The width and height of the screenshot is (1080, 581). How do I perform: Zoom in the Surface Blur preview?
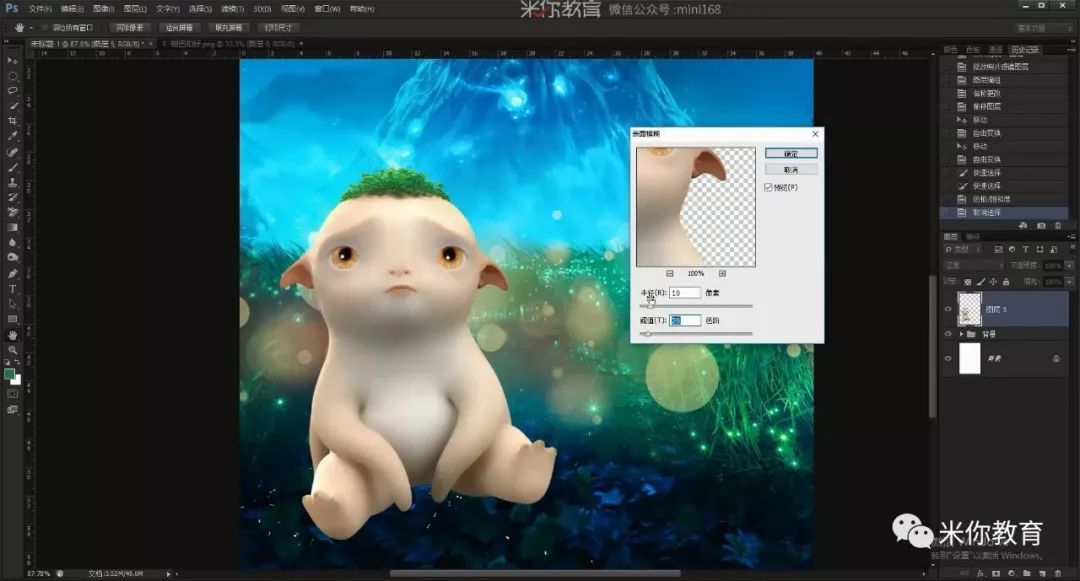click(722, 273)
